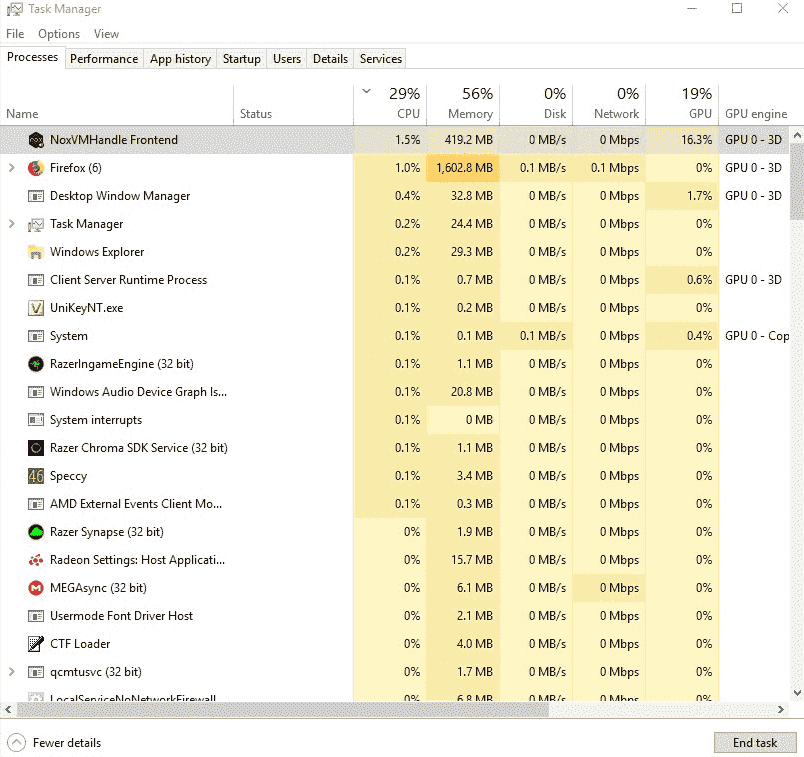This screenshot has width=804, height=757.
Task: Click the Firefox process icon
Action: coord(36,168)
